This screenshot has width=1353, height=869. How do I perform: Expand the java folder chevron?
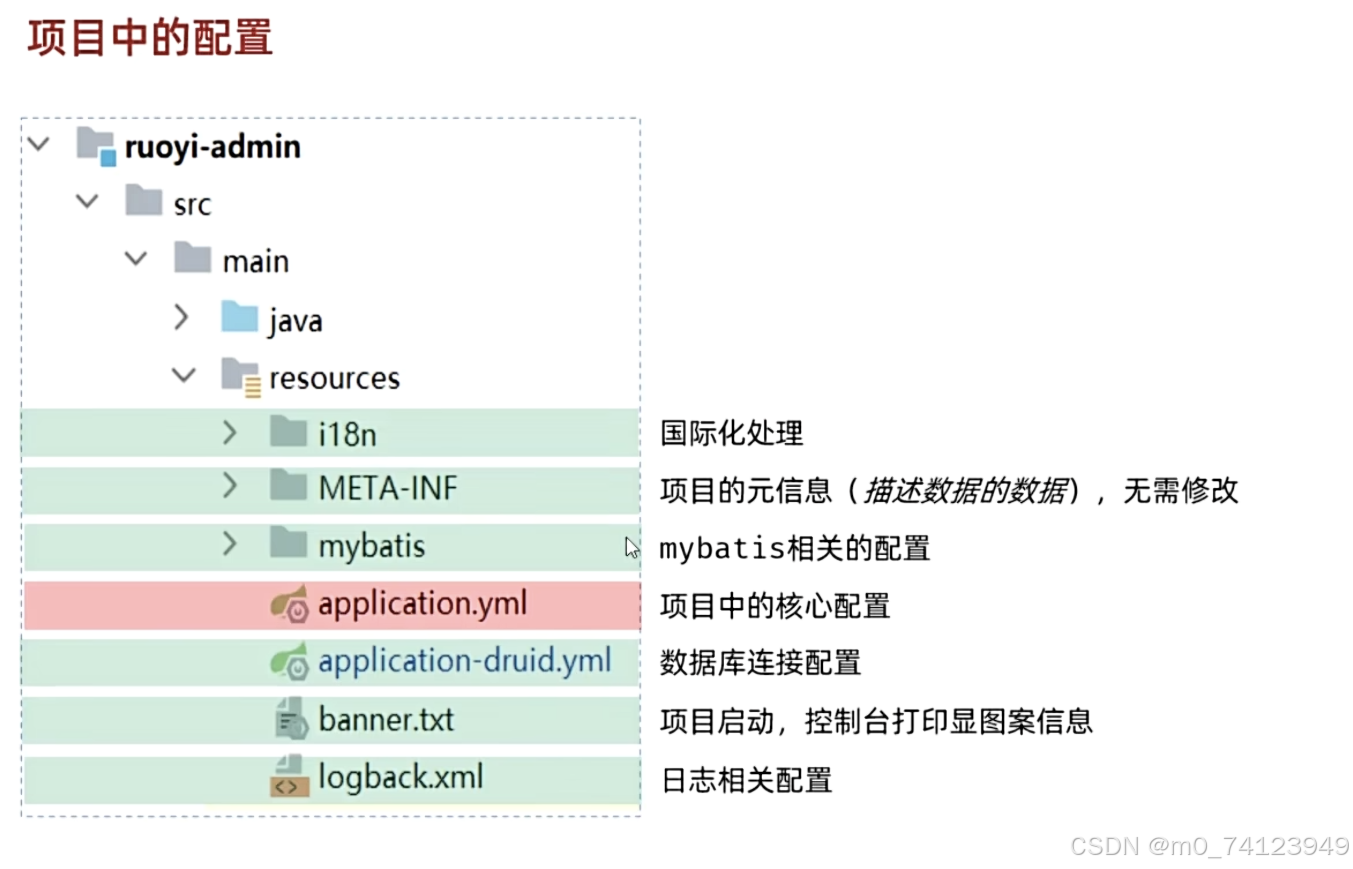pos(181,318)
